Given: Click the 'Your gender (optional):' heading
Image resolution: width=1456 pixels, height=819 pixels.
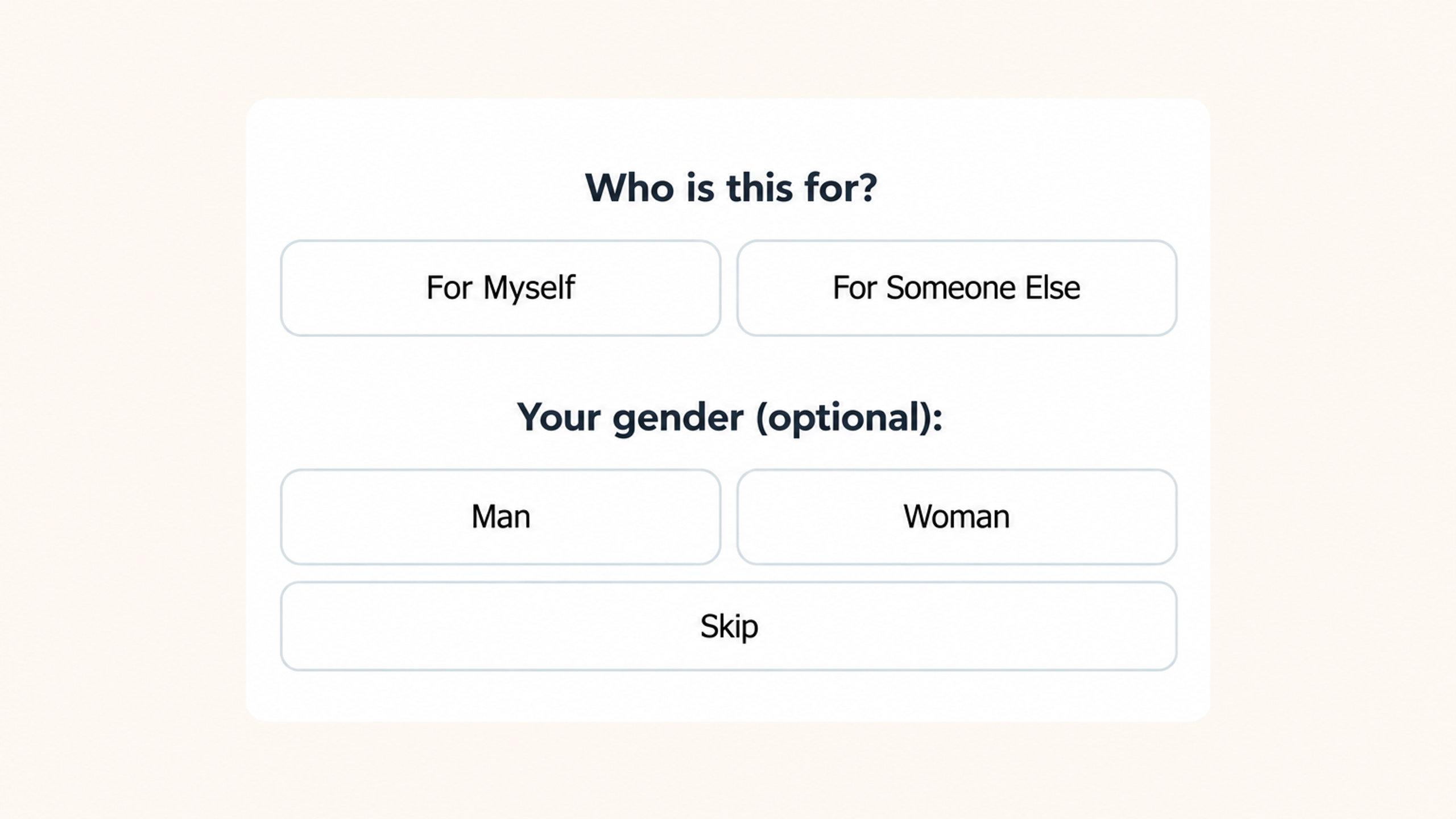Looking at the screenshot, I should pos(730,418).
